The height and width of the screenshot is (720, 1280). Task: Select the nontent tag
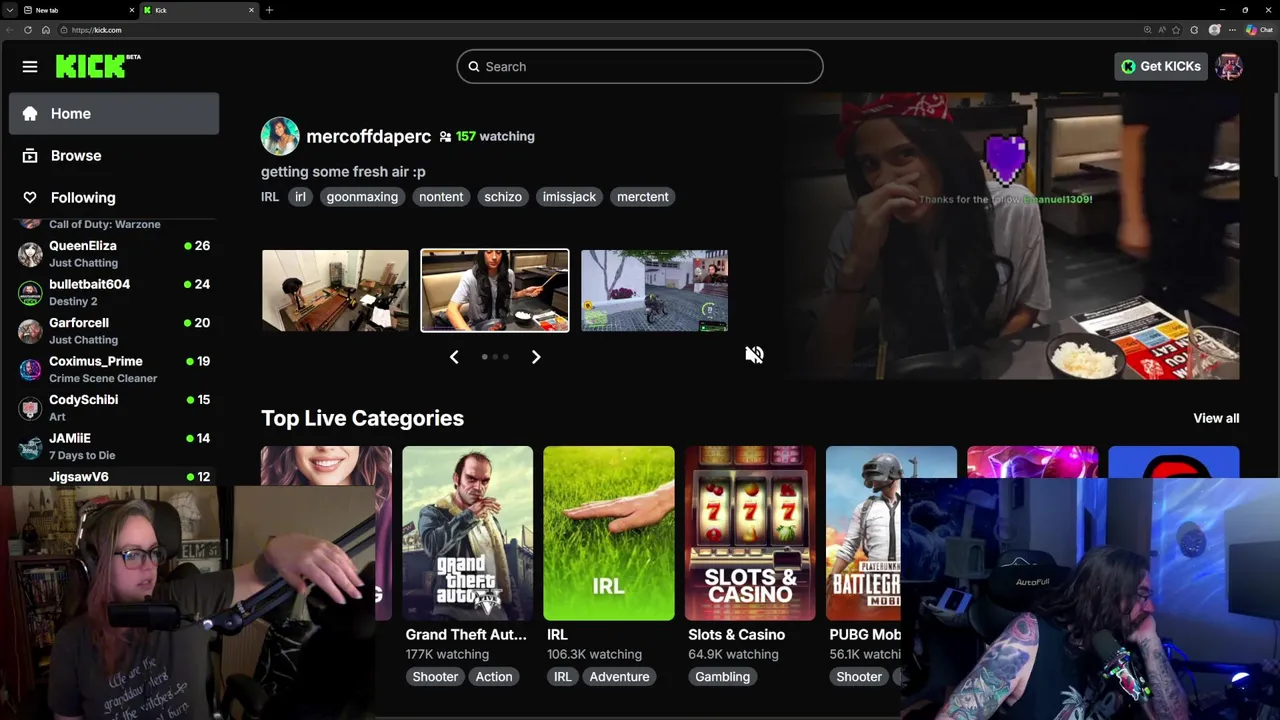441,197
